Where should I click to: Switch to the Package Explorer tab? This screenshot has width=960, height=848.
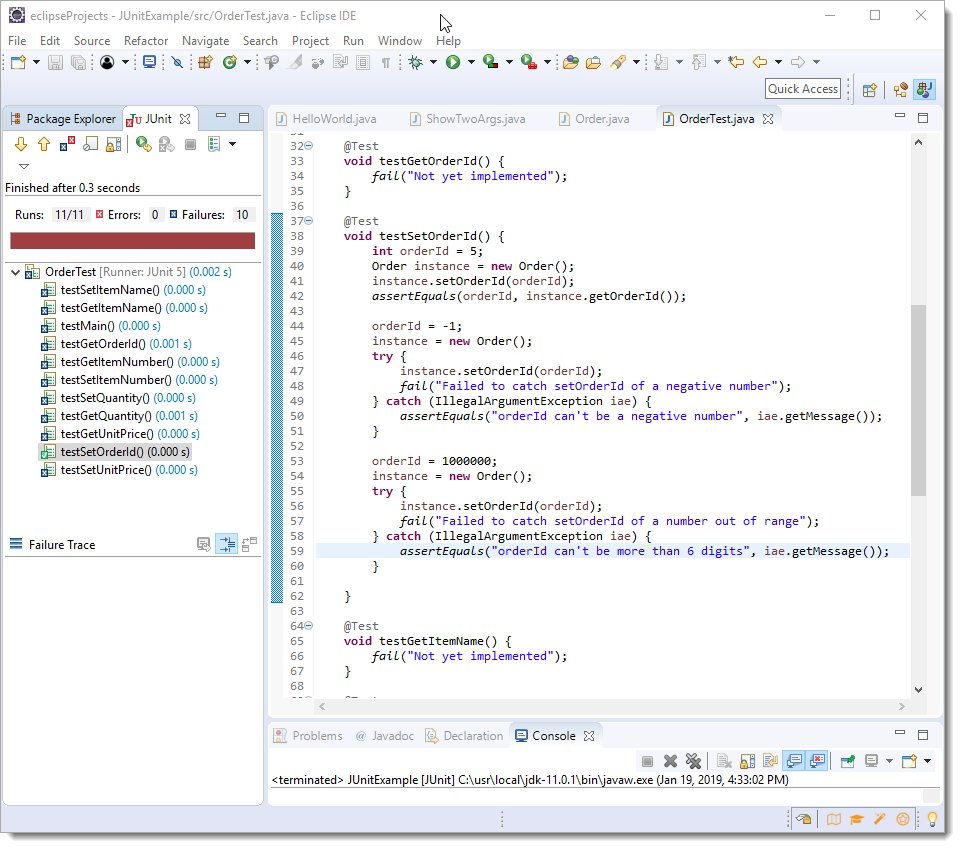coord(63,119)
